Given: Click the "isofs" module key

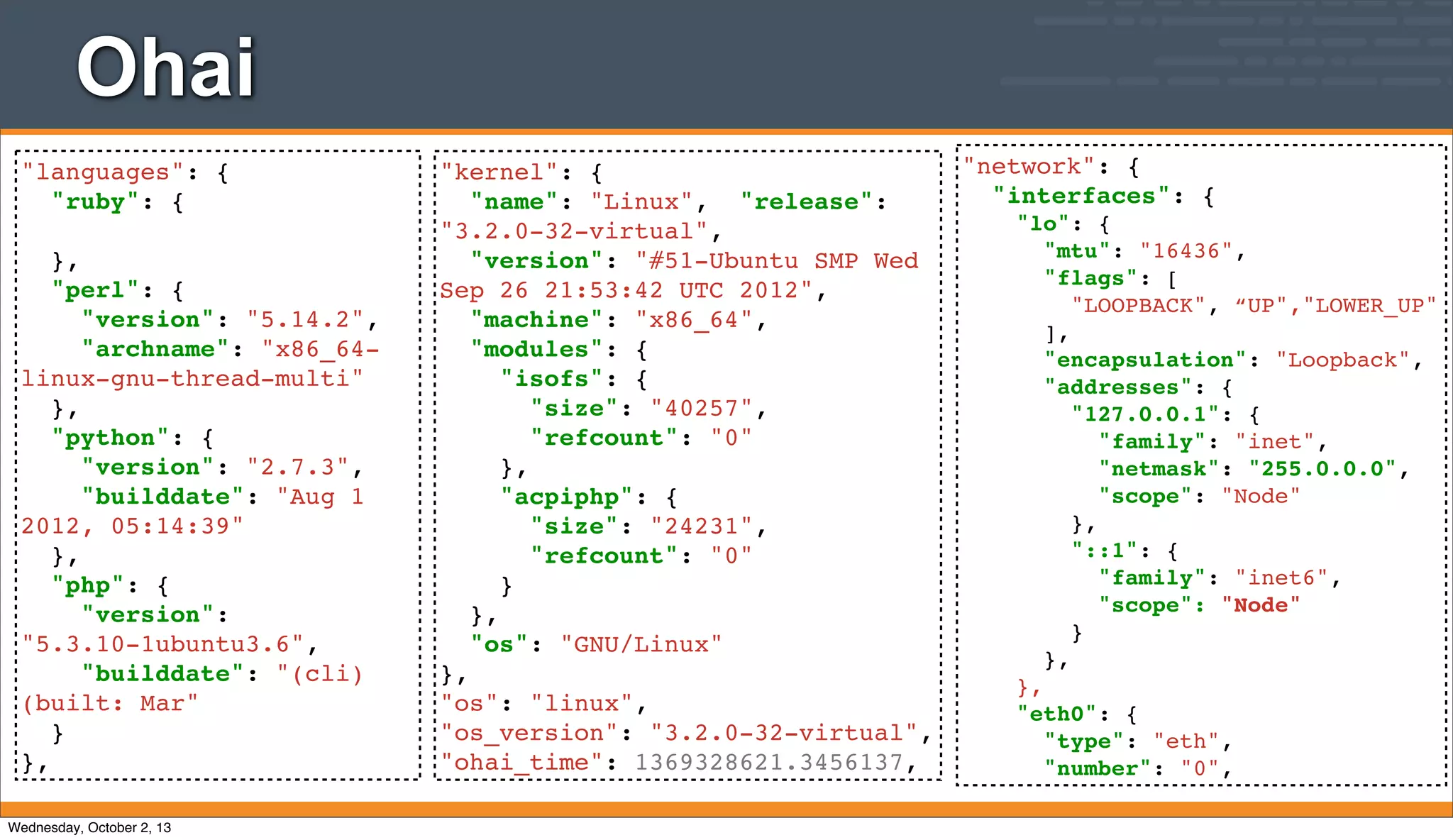Looking at the screenshot, I should (551, 379).
